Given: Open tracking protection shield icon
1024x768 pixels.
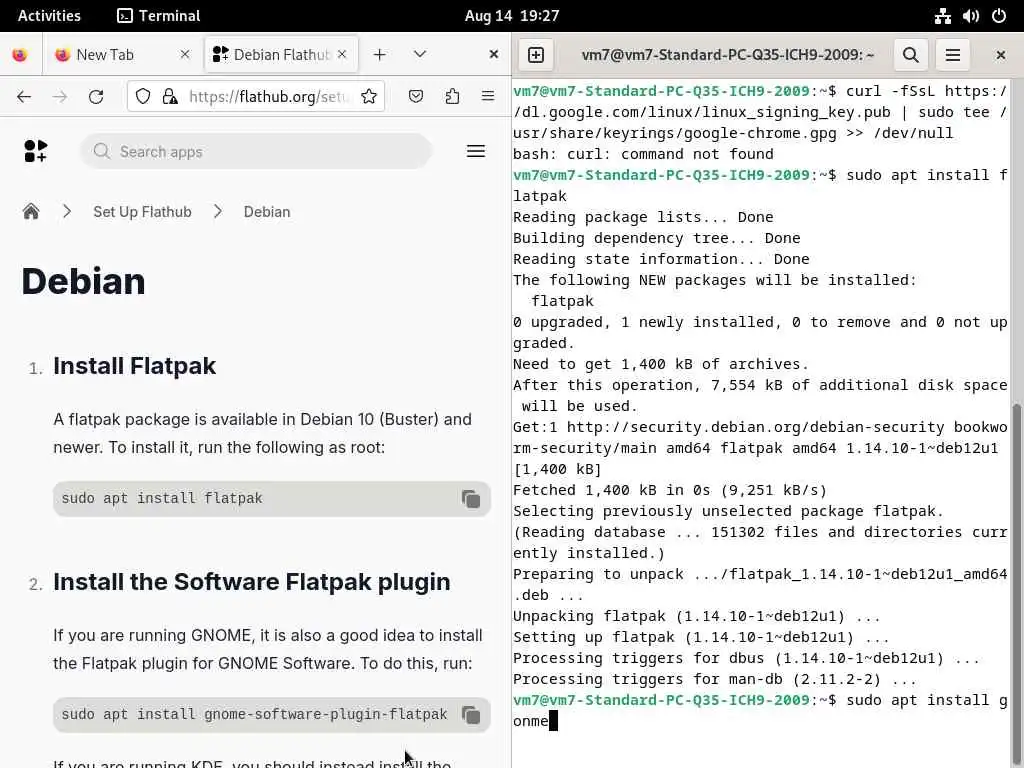Looking at the screenshot, I should coord(143,97).
